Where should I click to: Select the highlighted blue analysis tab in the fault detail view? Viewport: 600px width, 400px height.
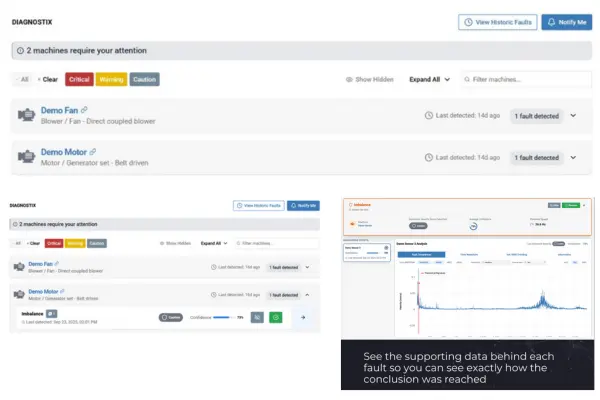coord(421,254)
